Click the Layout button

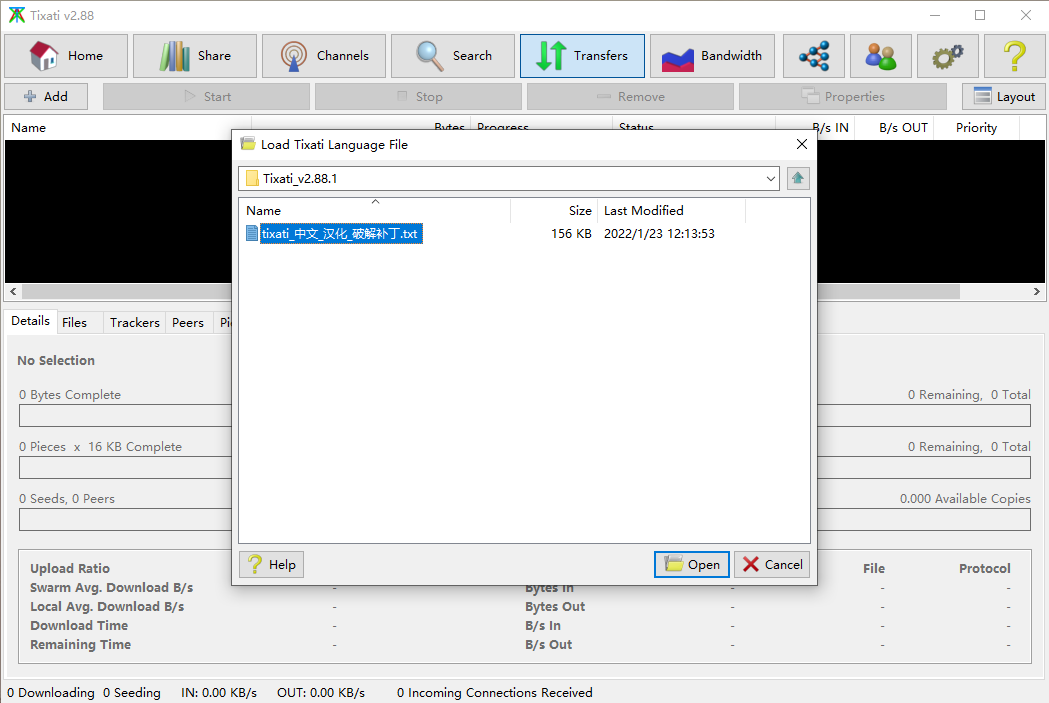click(x=1004, y=97)
